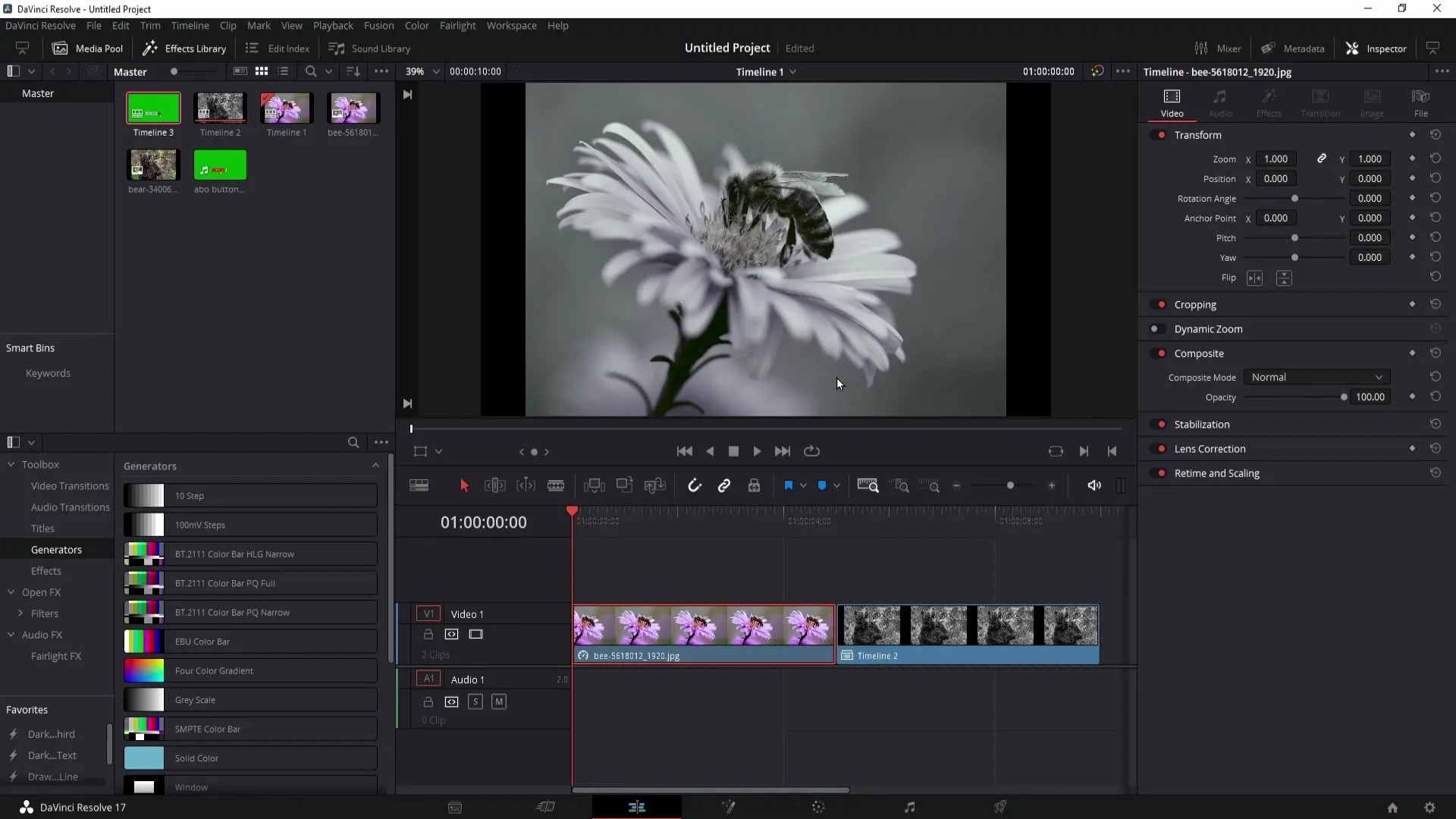The height and width of the screenshot is (819, 1456).
Task: Open Project Settings gear icon
Action: click(x=1429, y=808)
